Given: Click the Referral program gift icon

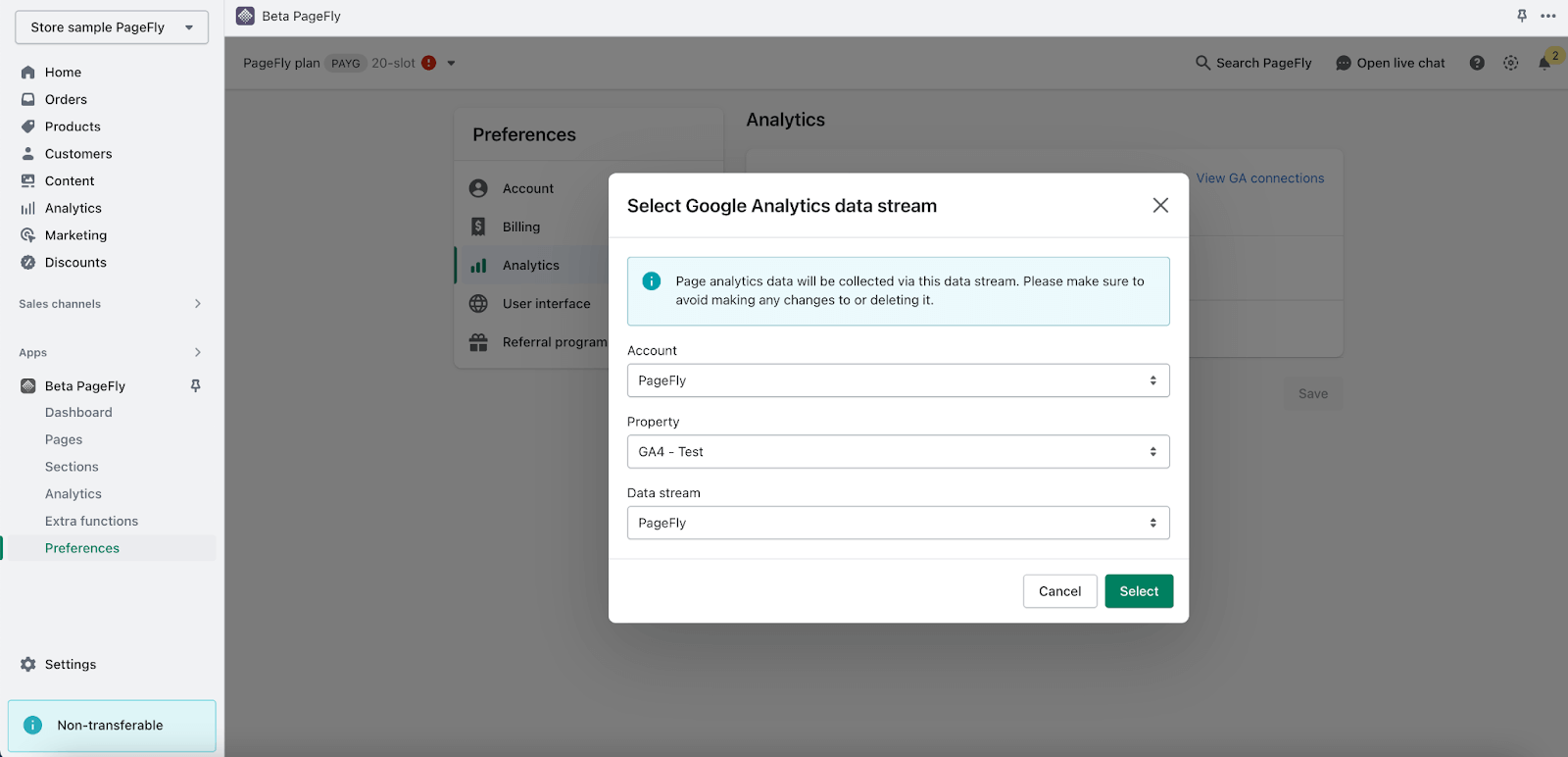Looking at the screenshot, I should (478, 342).
